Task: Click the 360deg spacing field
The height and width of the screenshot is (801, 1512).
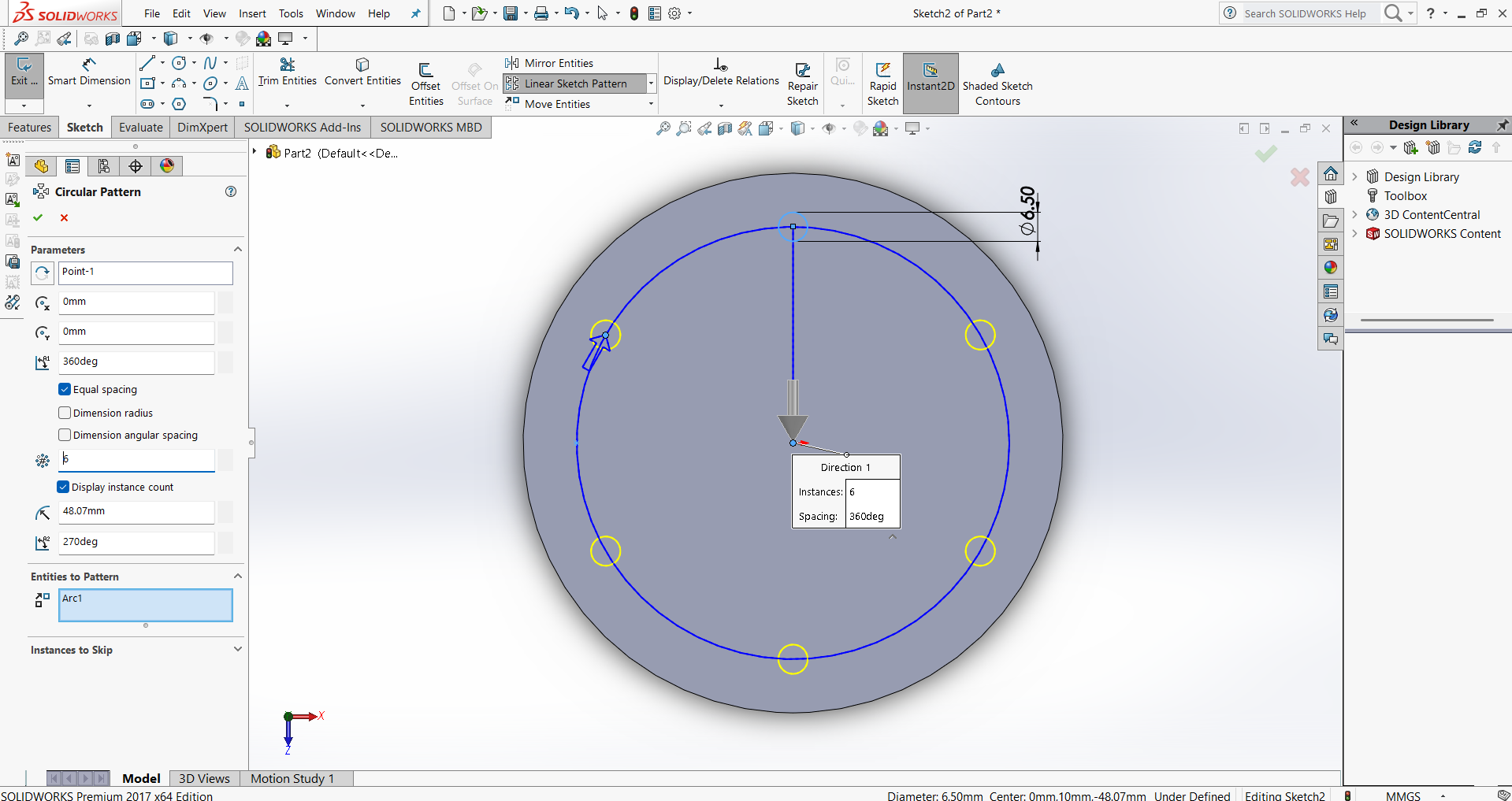Action: [136, 362]
